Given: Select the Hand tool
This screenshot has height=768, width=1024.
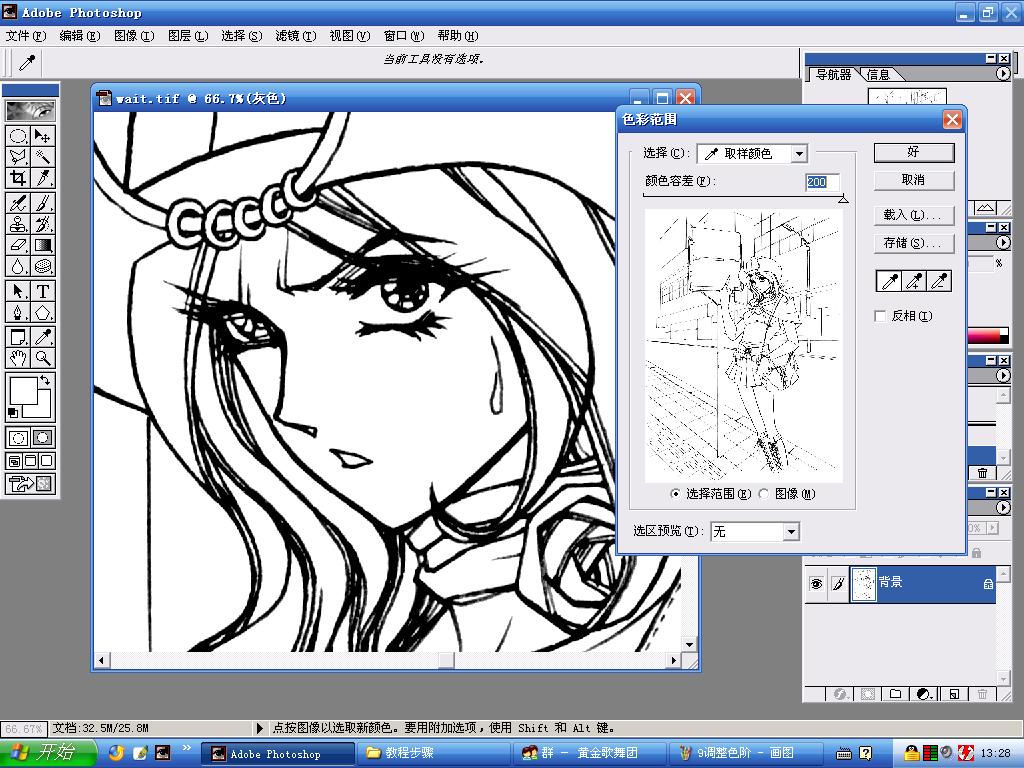Looking at the screenshot, I should (18, 358).
